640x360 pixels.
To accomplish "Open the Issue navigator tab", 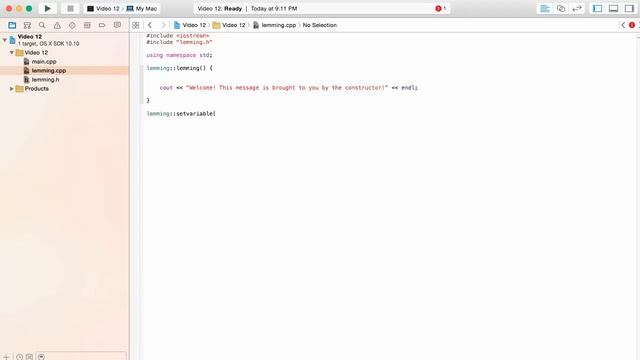I will click(x=57, y=25).
